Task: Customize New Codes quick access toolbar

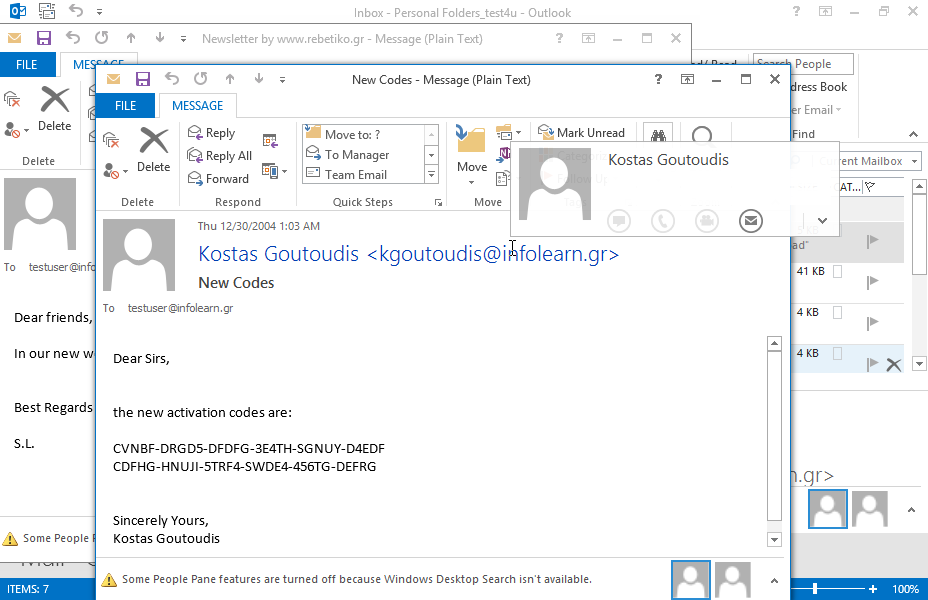Action: pos(282,79)
